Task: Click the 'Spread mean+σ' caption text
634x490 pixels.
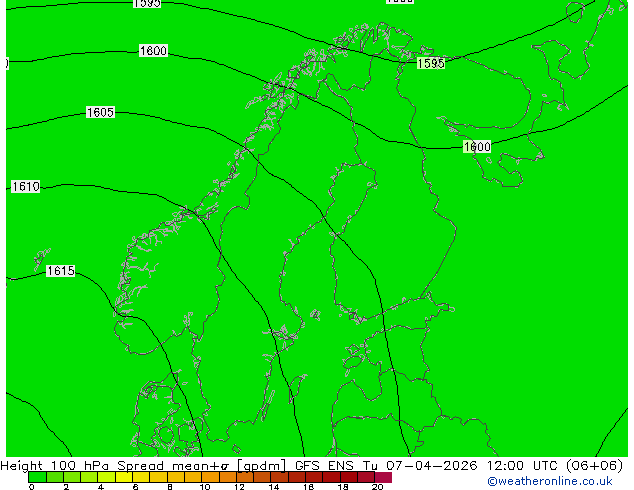Action: pyautogui.click(x=173, y=465)
